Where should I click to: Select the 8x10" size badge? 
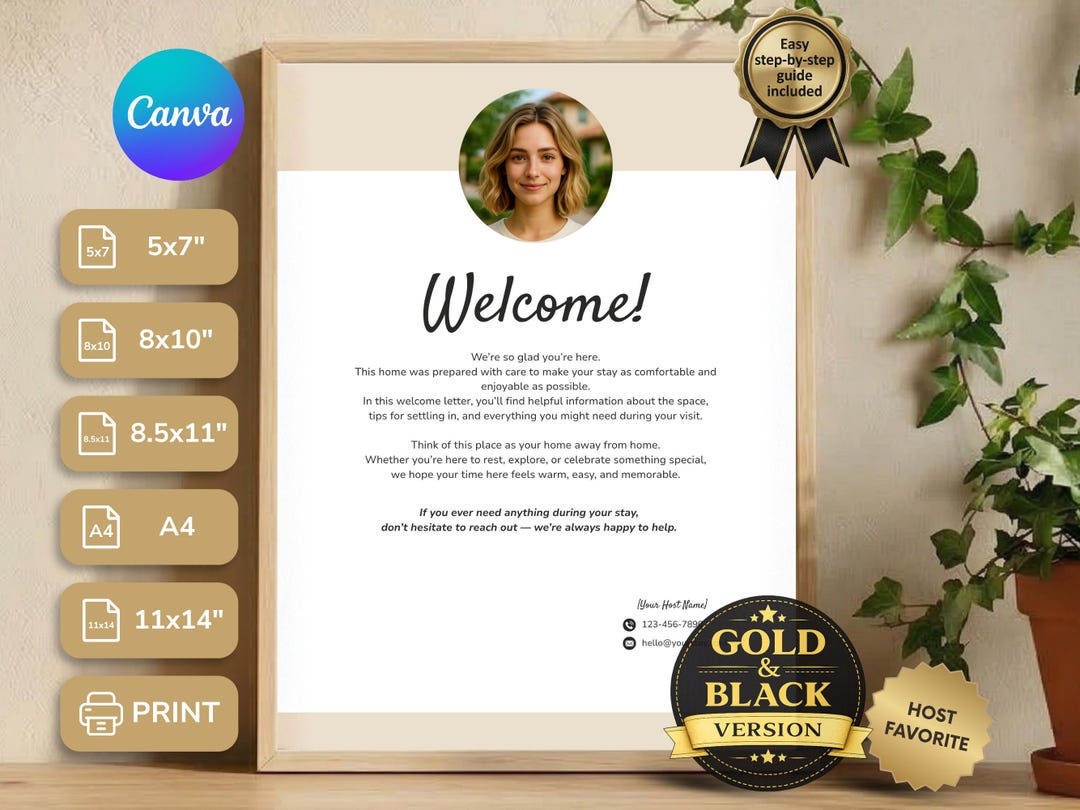(149, 340)
